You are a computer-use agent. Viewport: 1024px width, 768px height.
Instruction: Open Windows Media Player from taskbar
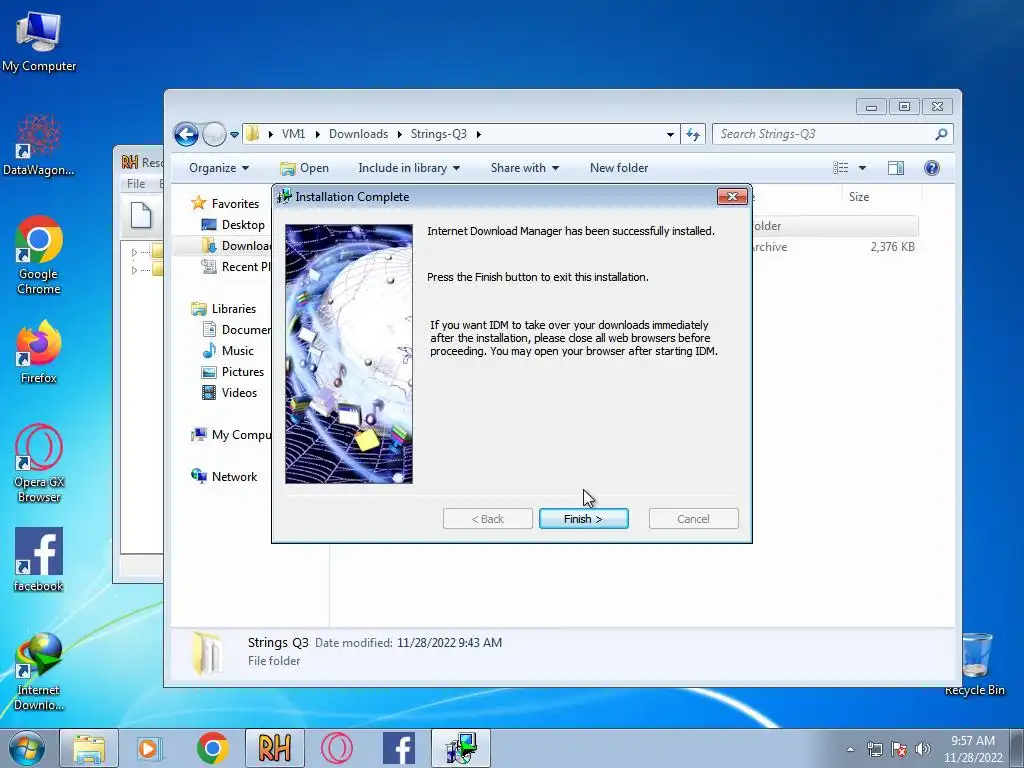pyautogui.click(x=149, y=748)
